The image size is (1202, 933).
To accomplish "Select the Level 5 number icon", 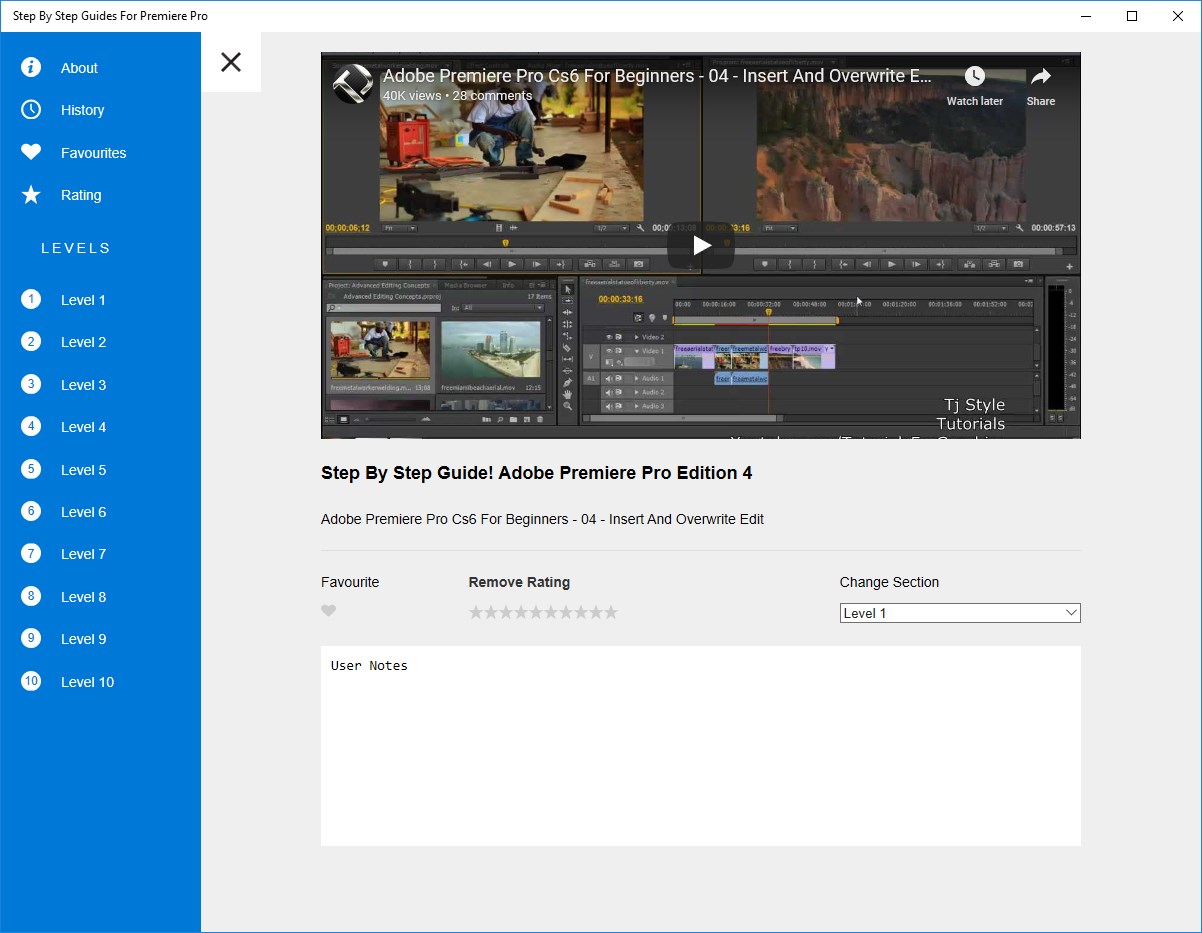I will tap(31, 469).
